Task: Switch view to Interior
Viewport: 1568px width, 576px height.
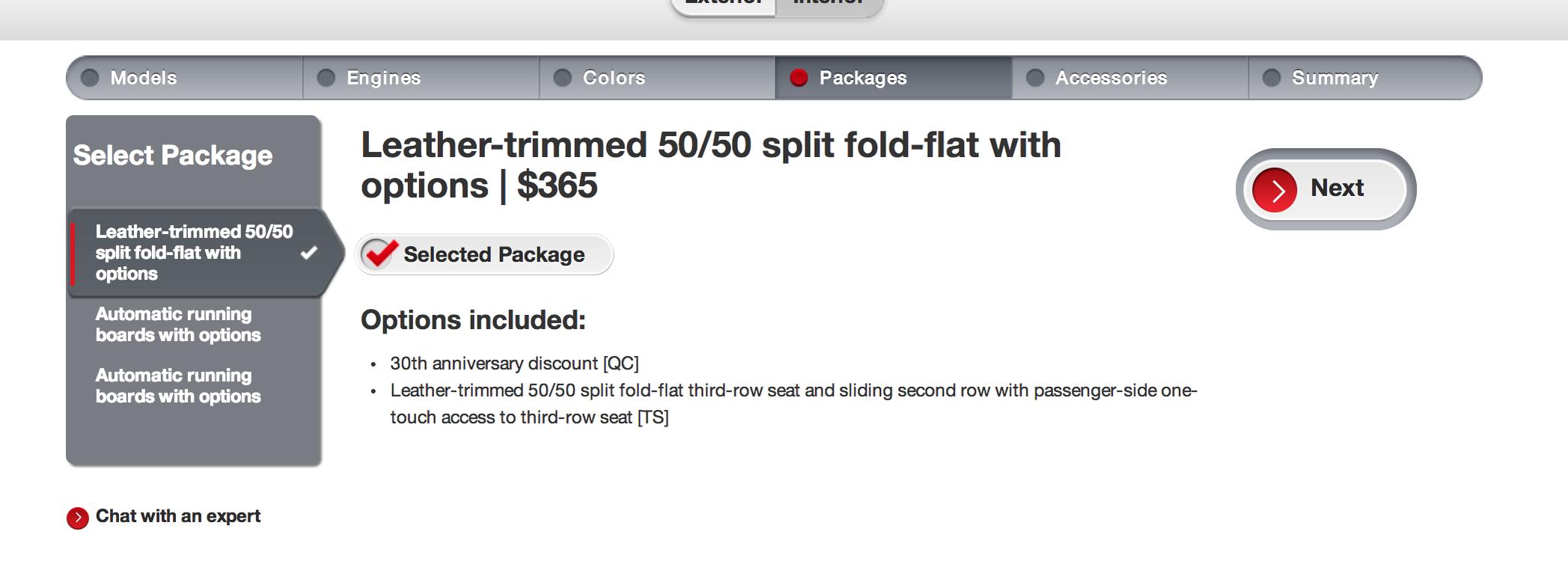Action: click(x=829, y=4)
